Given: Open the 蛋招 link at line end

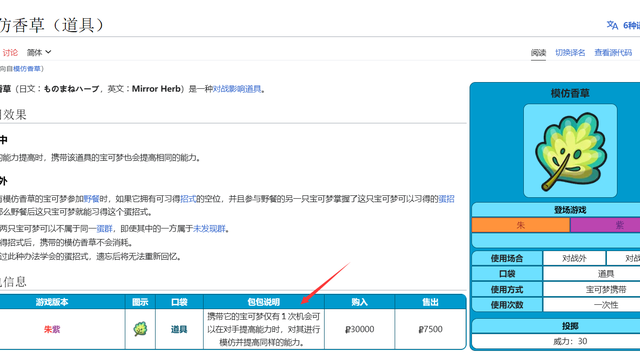Looking at the screenshot, I should [x=446, y=199].
